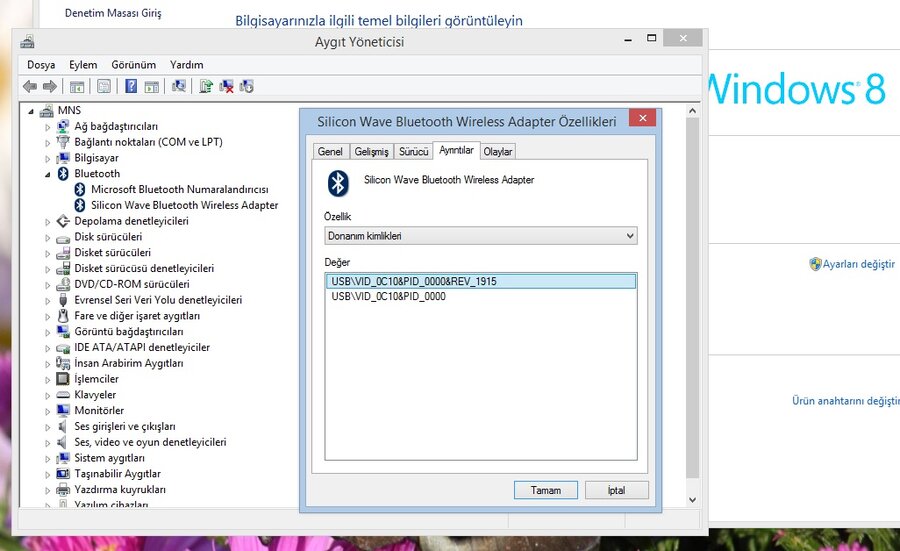Click the Monitörler monitor icon
The width and height of the screenshot is (900, 551).
click(x=63, y=410)
